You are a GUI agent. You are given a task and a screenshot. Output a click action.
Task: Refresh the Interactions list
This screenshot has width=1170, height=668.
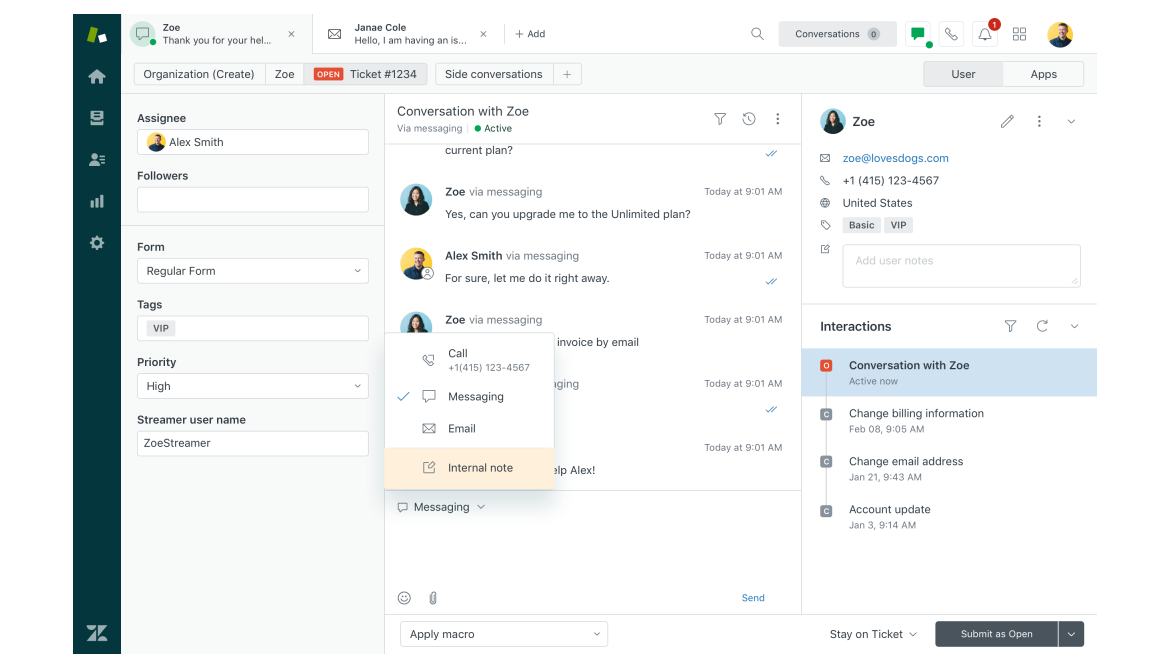pos(1042,326)
